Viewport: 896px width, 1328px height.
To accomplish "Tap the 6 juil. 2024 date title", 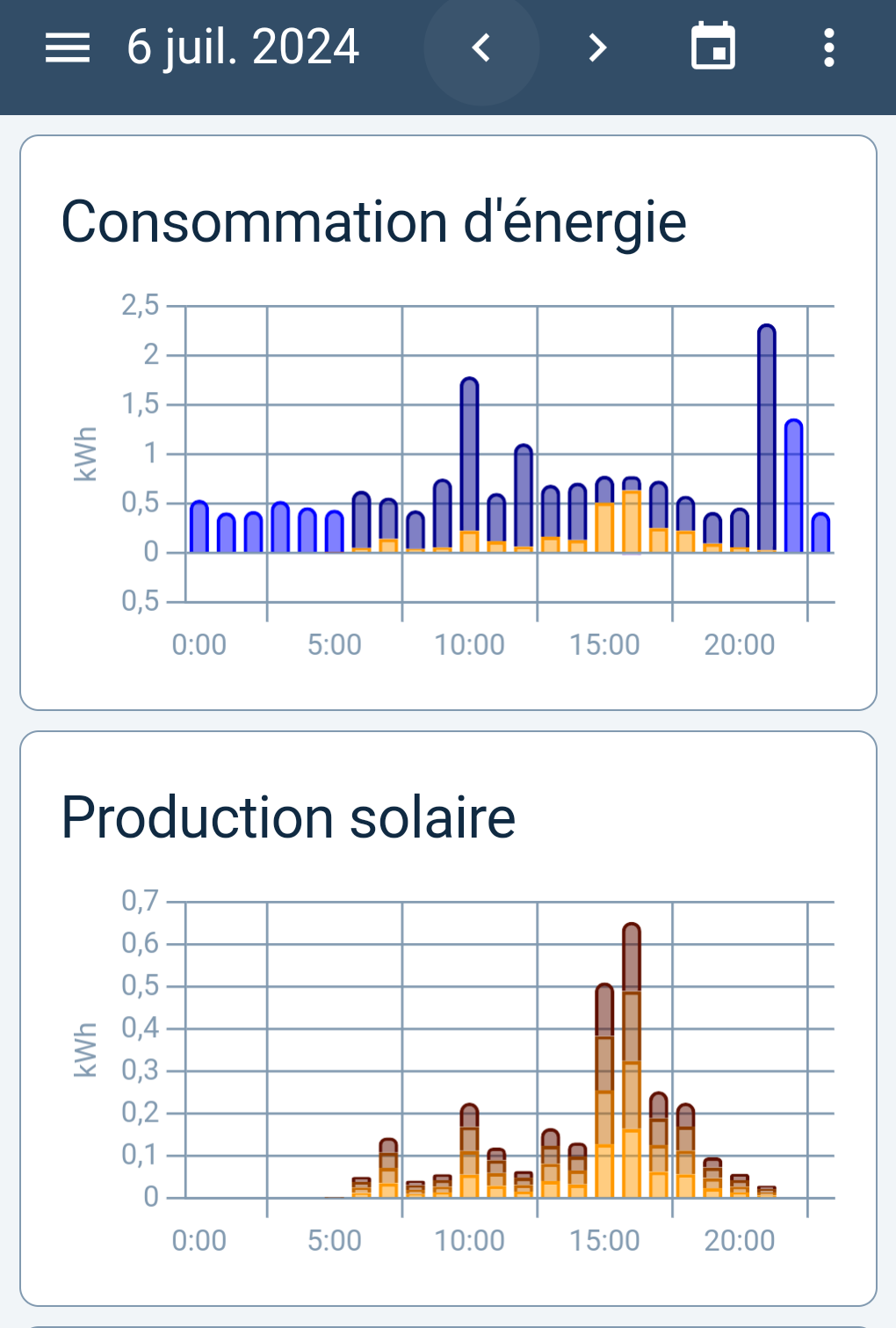I will coord(243,47).
